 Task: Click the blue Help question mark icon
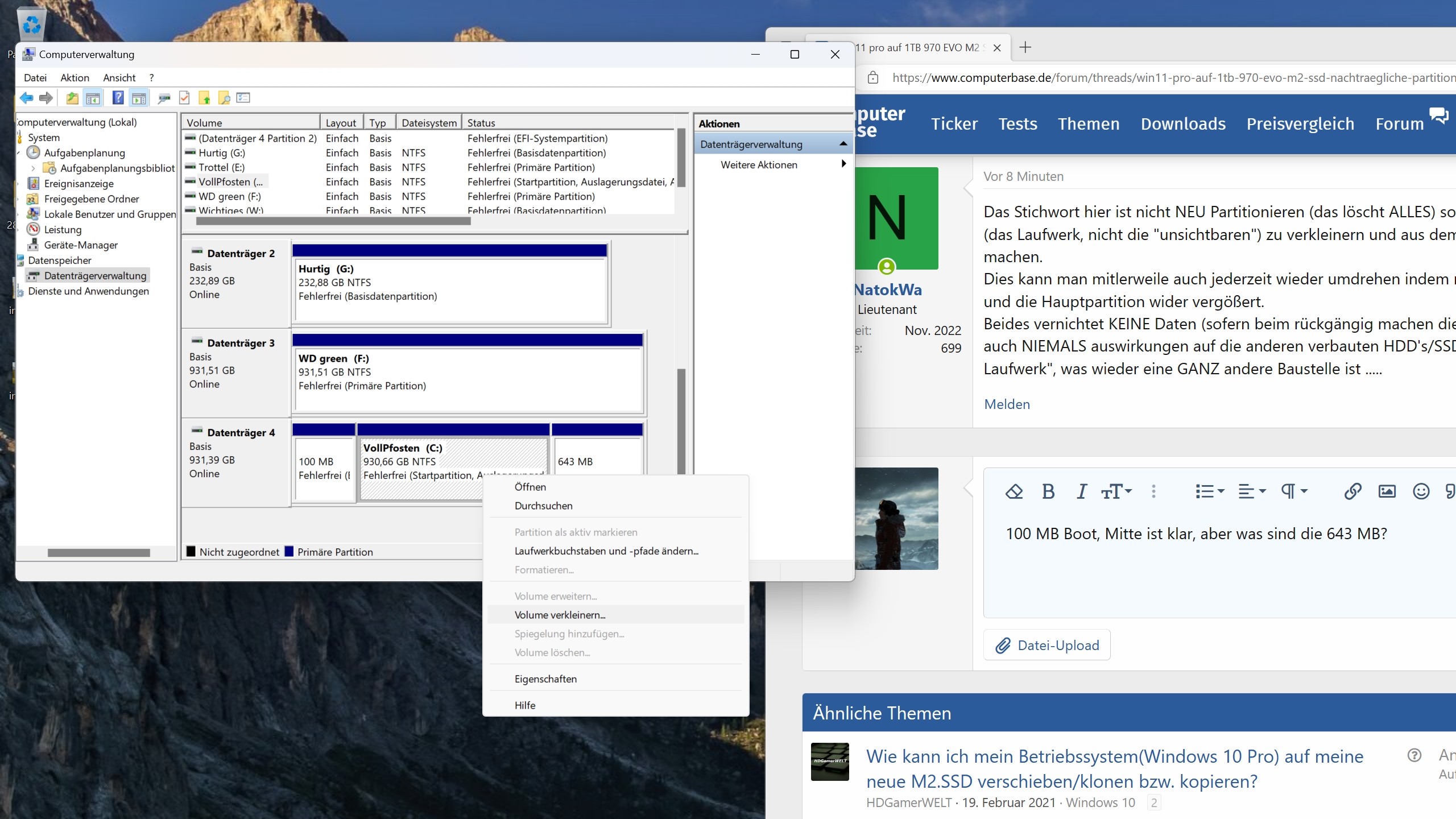tap(118, 98)
